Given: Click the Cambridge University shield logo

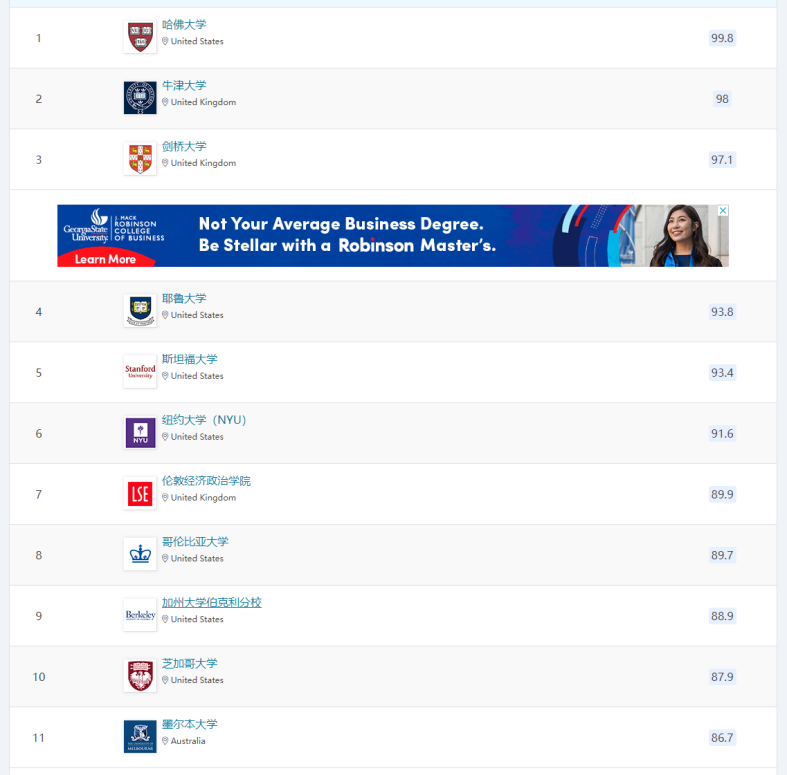Looking at the screenshot, I should [x=140, y=159].
